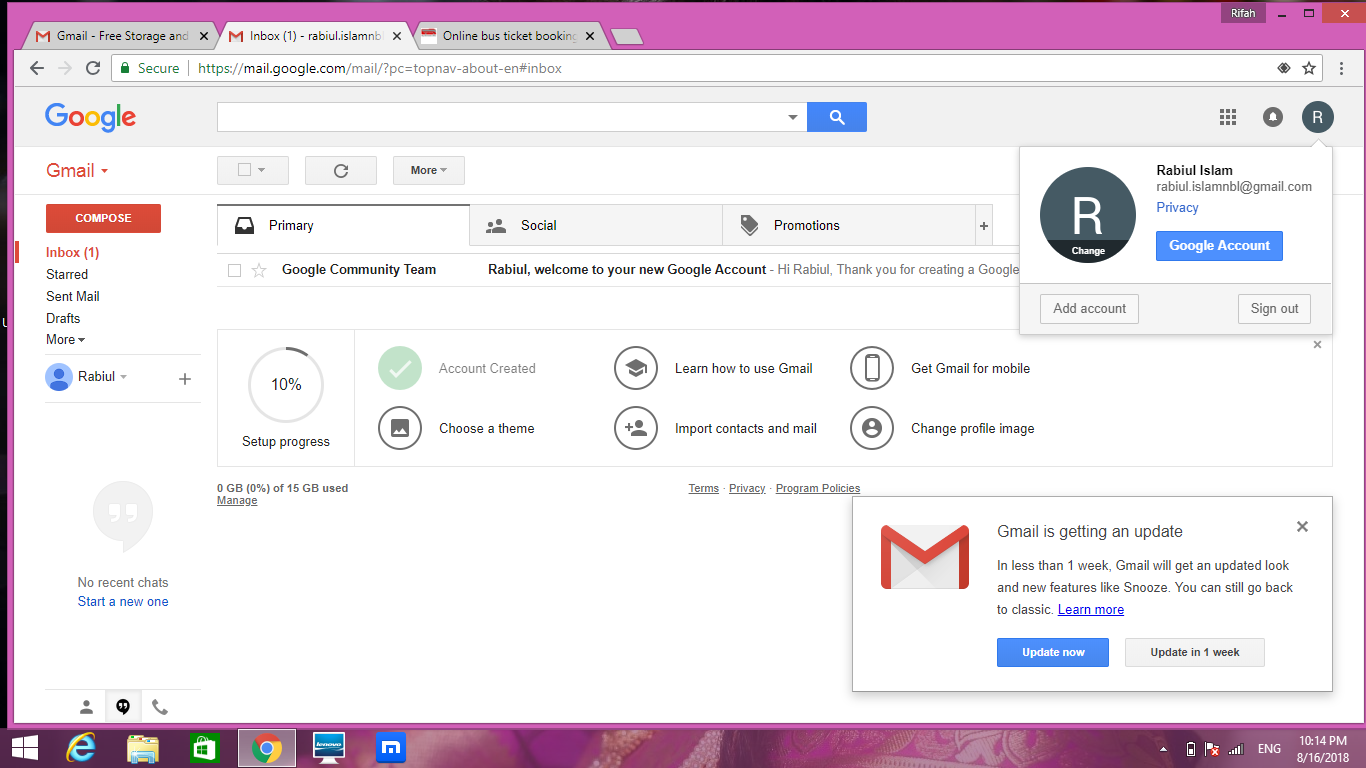Screen dimensions: 1366x768
Task: Open the Learn more link in update popup
Action: [1091, 609]
